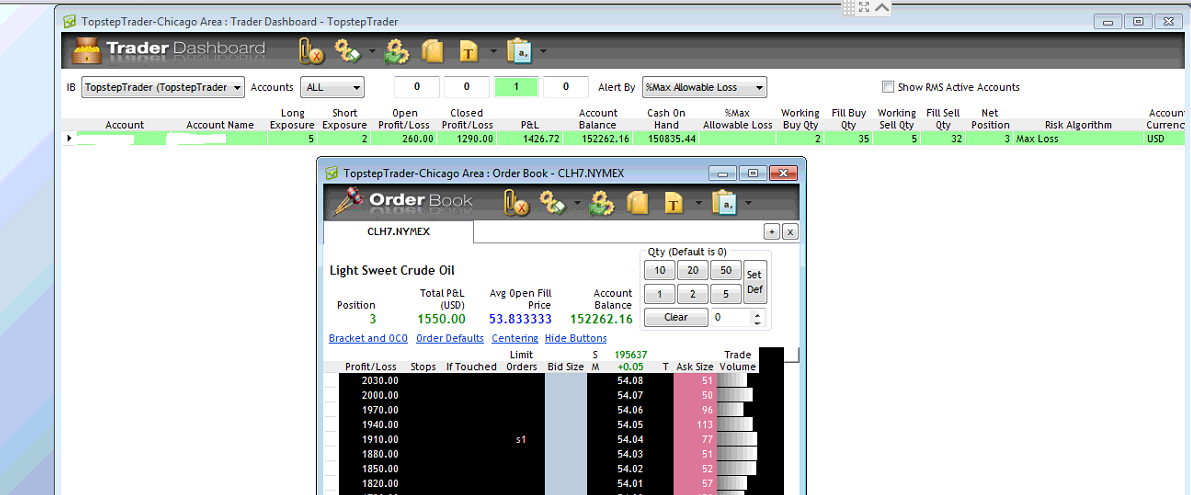Open the IB TopstepTrader dropdown
The width and height of the screenshot is (1191, 495).
point(163,87)
